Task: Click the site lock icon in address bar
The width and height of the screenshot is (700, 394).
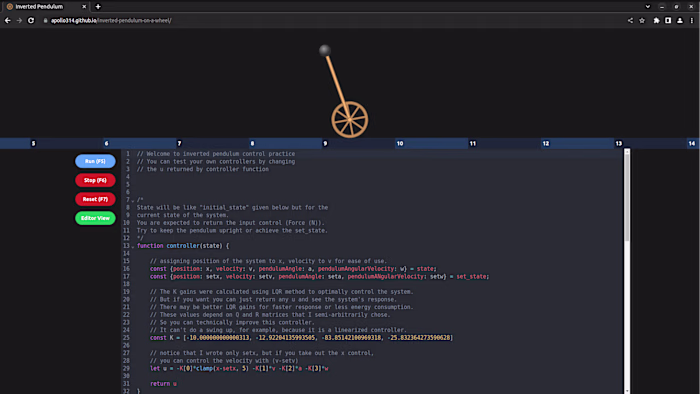Action: pos(46,21)
